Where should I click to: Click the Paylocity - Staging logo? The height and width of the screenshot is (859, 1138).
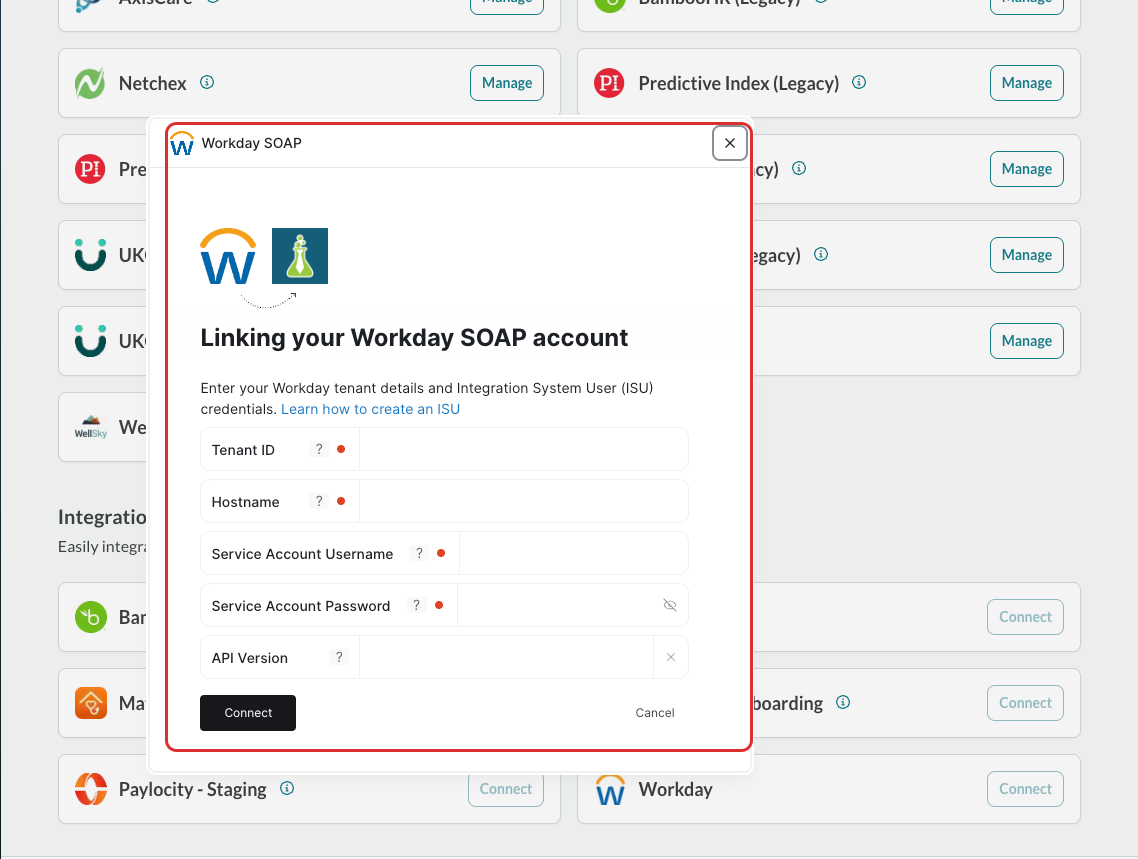(x=90, y=789)
